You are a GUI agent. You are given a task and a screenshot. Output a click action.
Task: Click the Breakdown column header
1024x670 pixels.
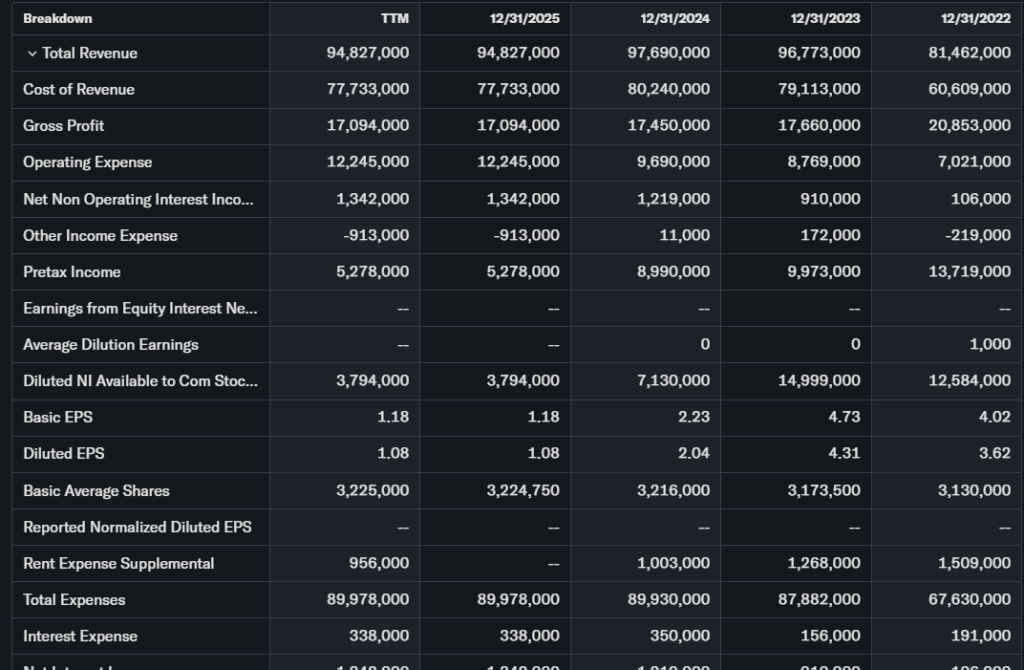[58, 18]
